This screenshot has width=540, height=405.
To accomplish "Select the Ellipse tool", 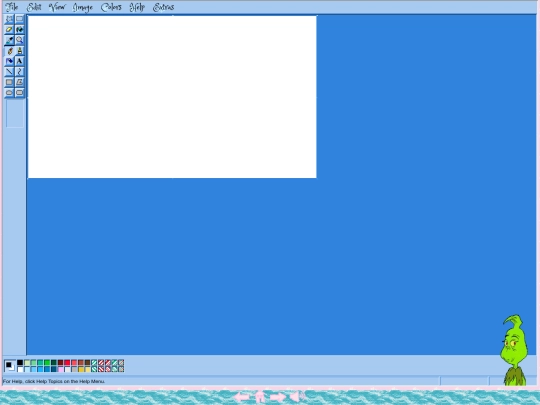I will pos(9,92).
